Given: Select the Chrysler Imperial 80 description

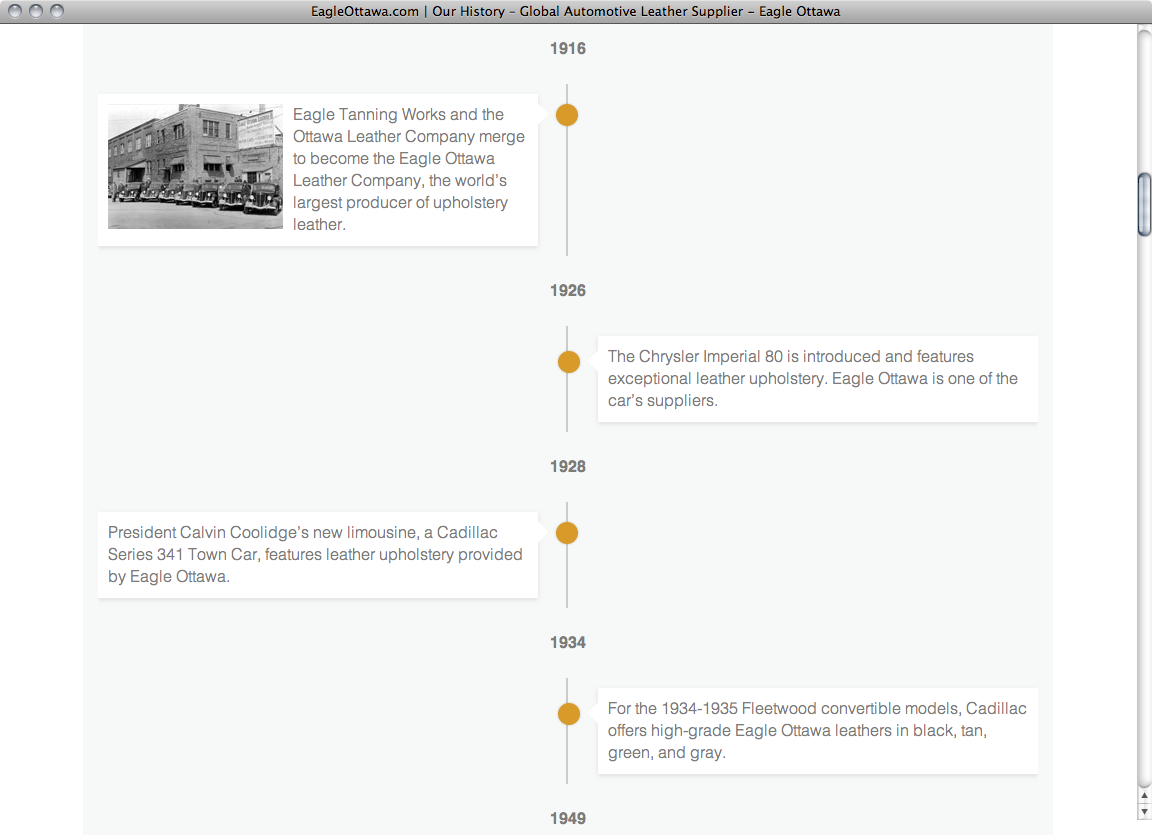Looking at the screenshot, I should pyautogui.click(x=813, y=379).
